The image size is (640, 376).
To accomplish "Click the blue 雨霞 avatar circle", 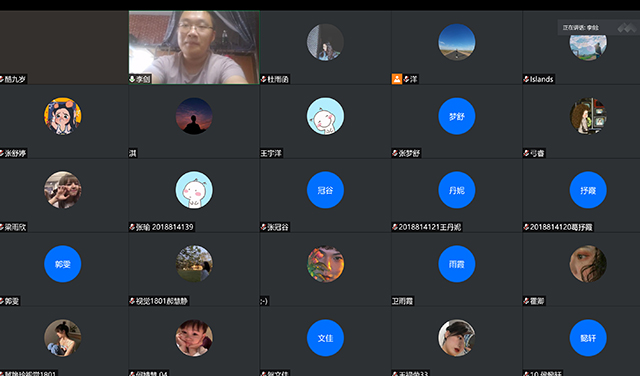I will point(457,264).
